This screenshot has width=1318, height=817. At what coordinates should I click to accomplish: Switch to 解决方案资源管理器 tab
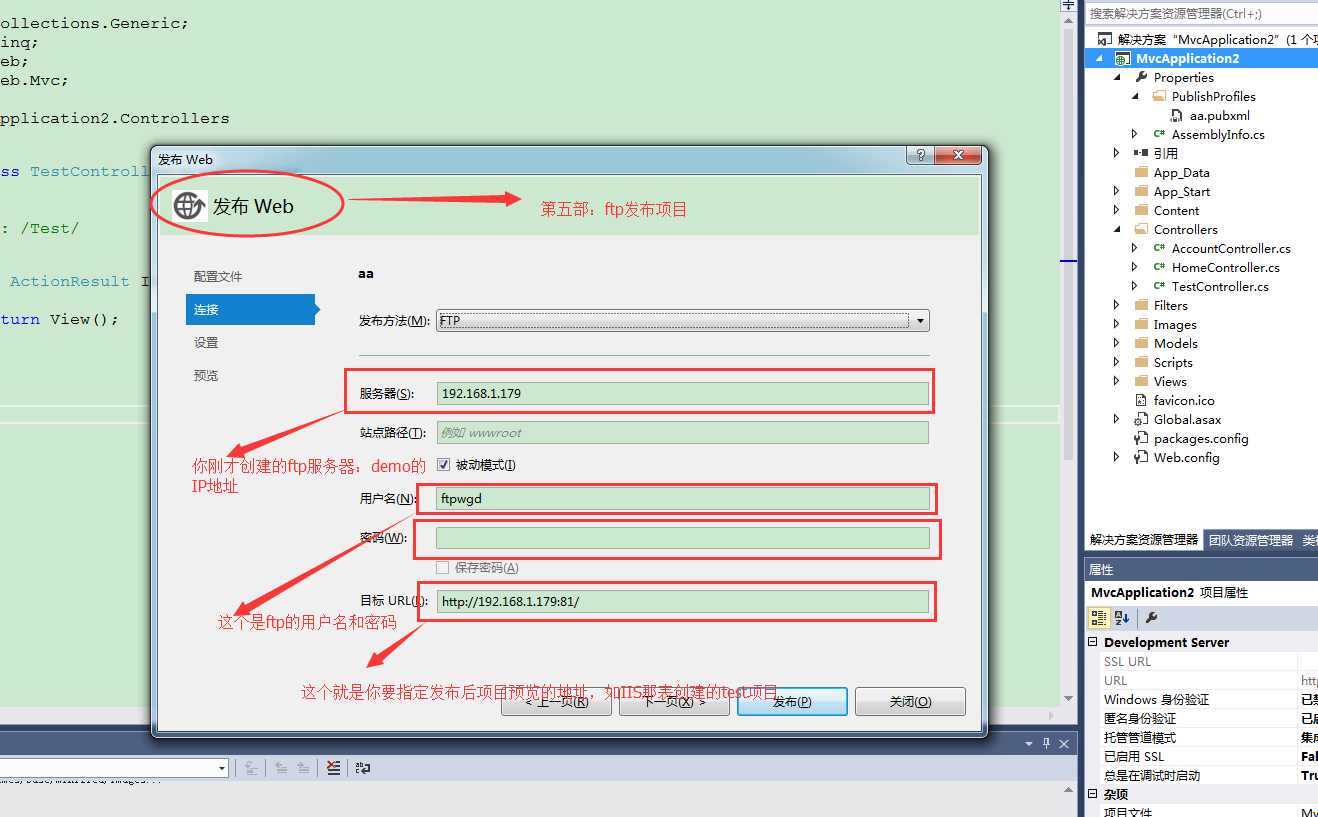[x=1144, y=540]
